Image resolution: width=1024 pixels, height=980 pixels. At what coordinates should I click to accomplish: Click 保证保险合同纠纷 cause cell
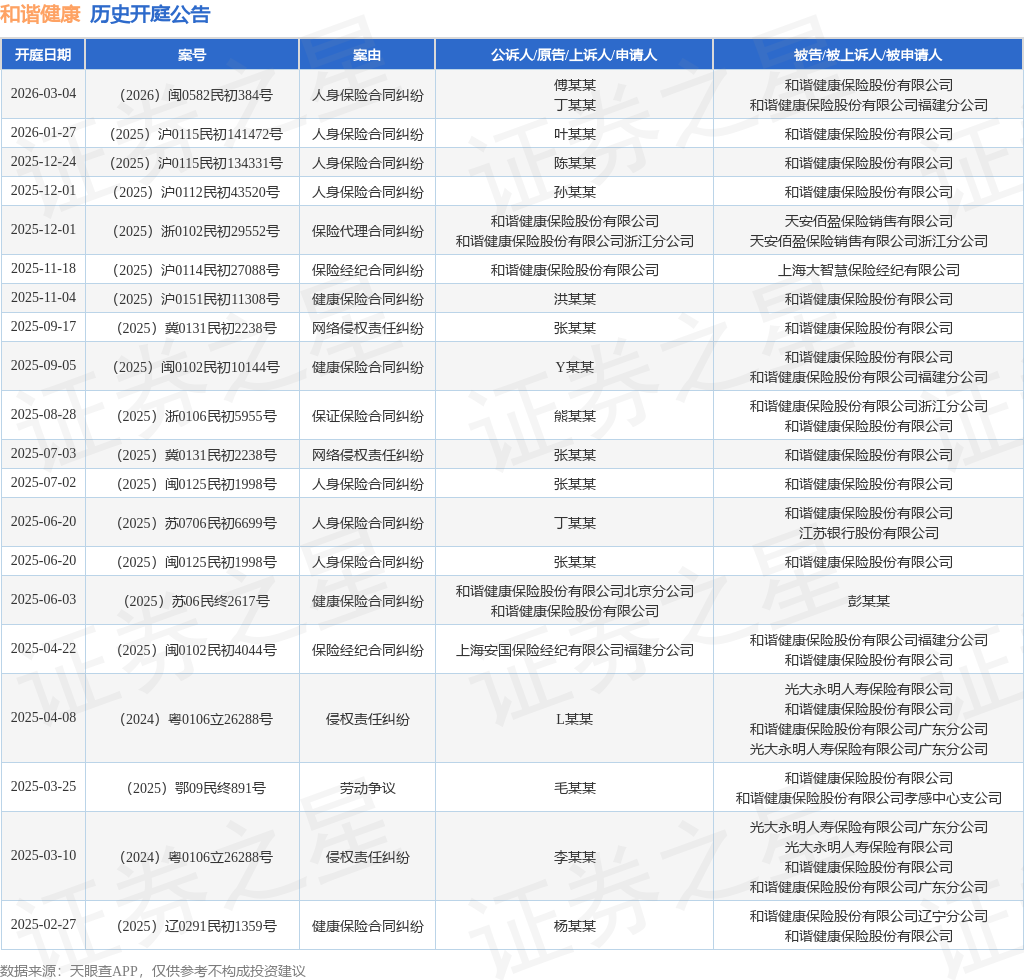pyautogui.click(x=367, y=417)
